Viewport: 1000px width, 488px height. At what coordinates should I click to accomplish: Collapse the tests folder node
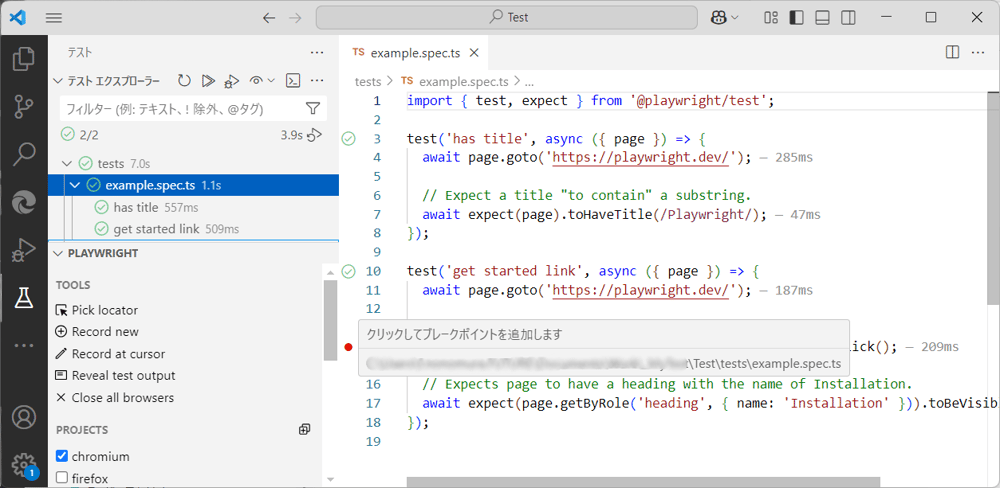[67, 164]
